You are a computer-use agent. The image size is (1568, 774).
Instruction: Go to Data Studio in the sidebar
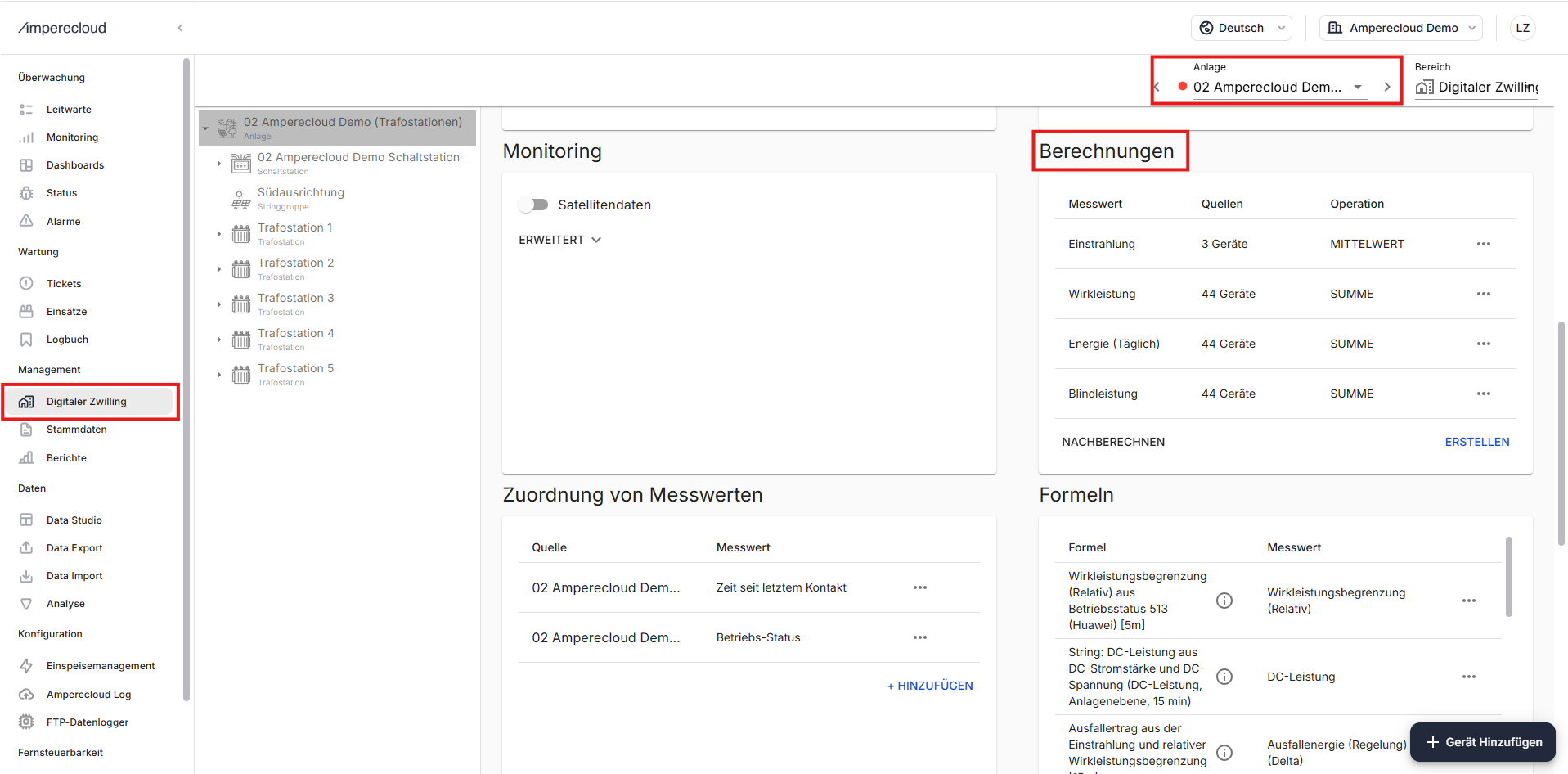[x=74, y=520]
